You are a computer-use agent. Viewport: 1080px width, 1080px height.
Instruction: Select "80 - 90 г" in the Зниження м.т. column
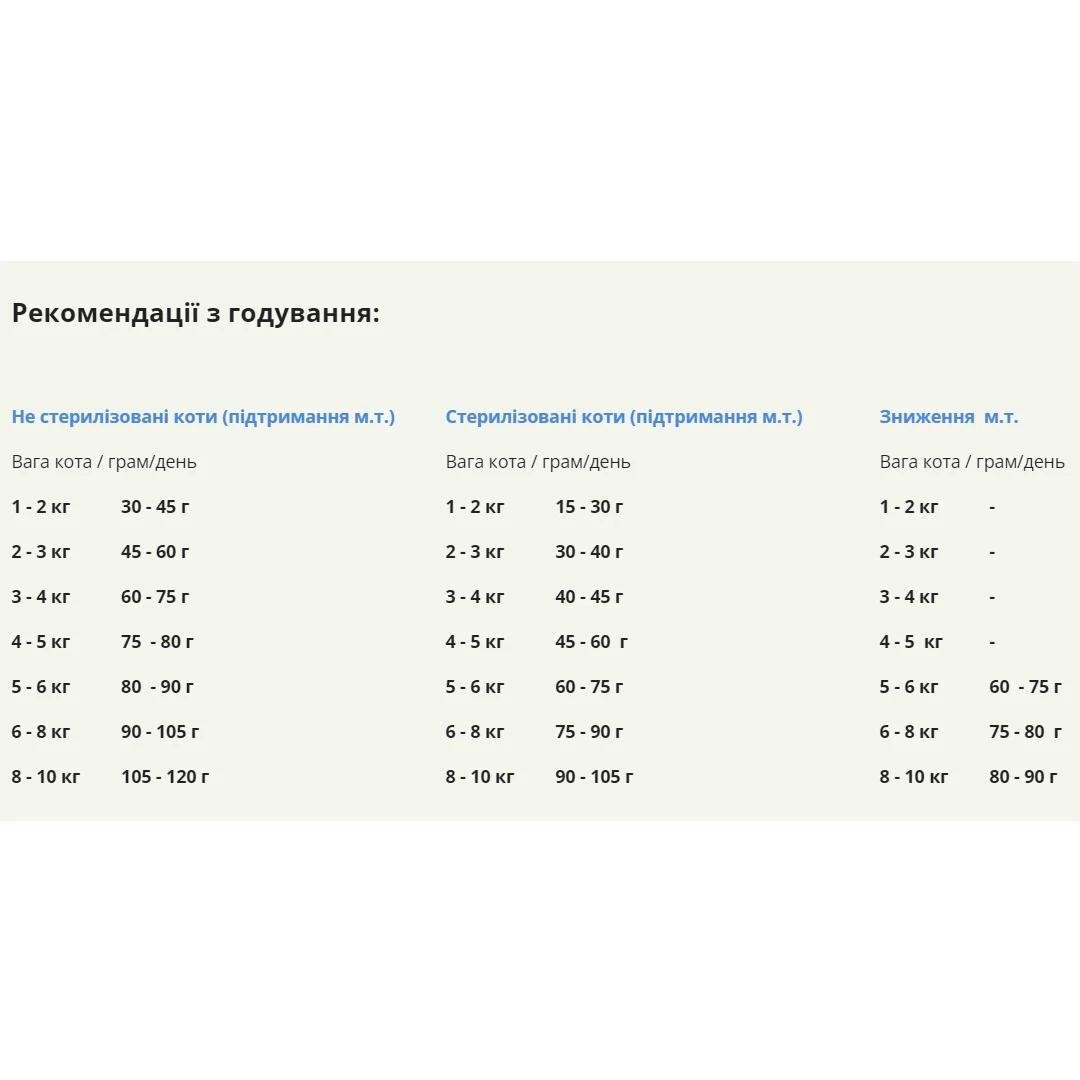[1023, 777]
